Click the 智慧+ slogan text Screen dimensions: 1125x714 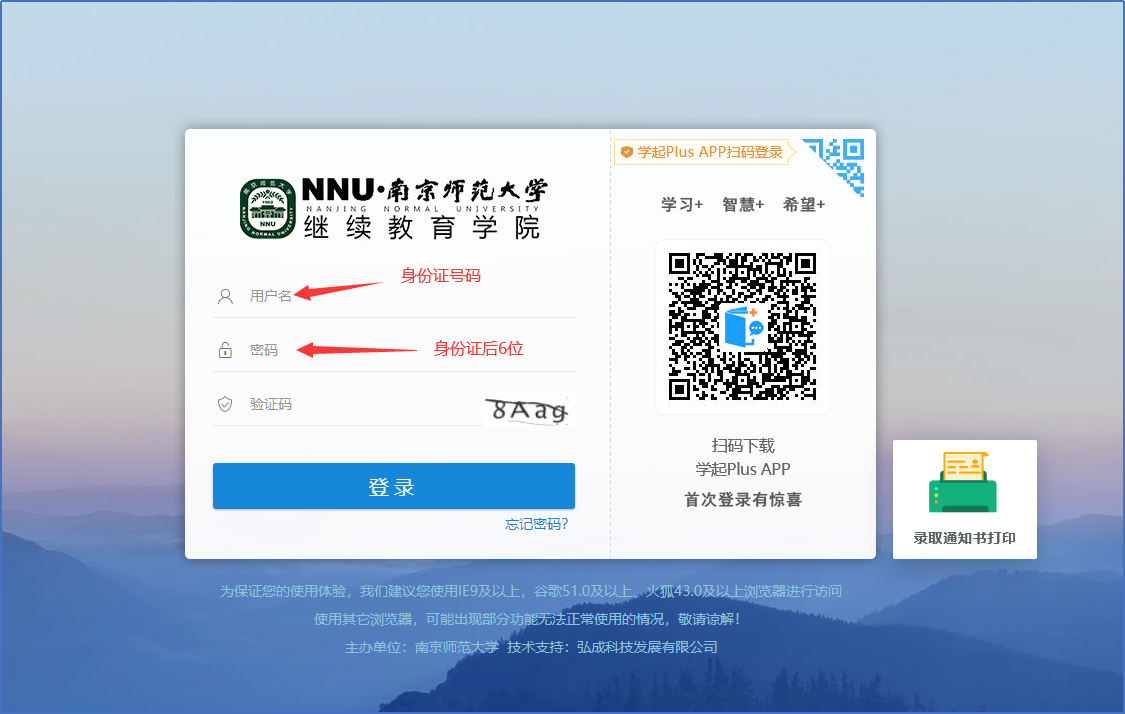pyautogui.click(x=743, y=205)
